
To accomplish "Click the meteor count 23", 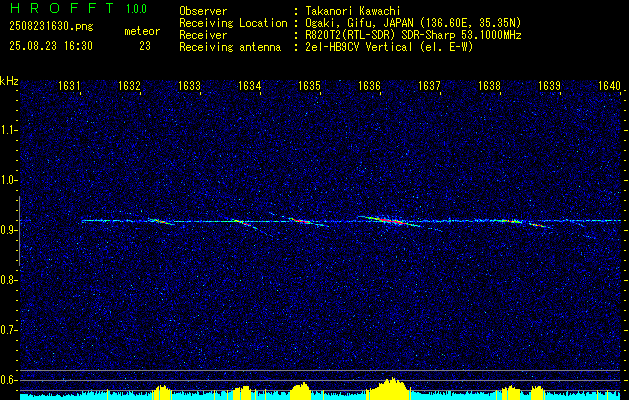I will coord(145,46).
